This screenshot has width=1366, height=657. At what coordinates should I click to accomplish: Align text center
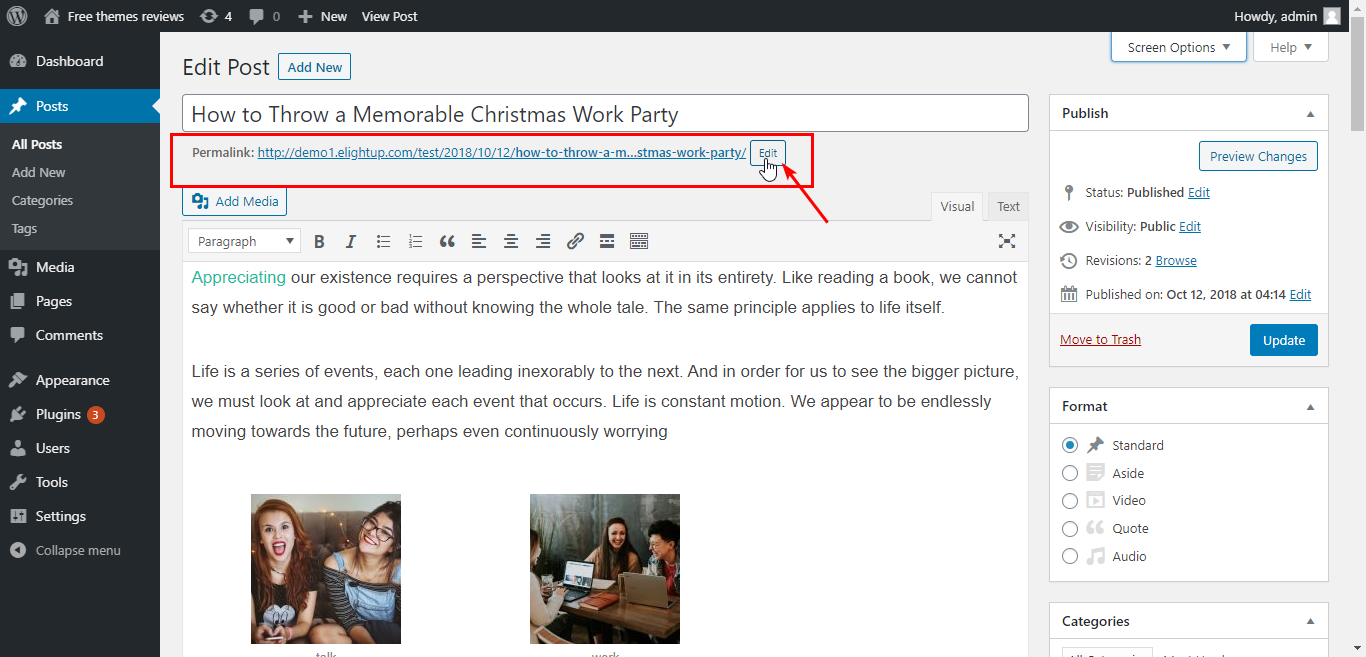pyautogui.click(x=511, y=241)
